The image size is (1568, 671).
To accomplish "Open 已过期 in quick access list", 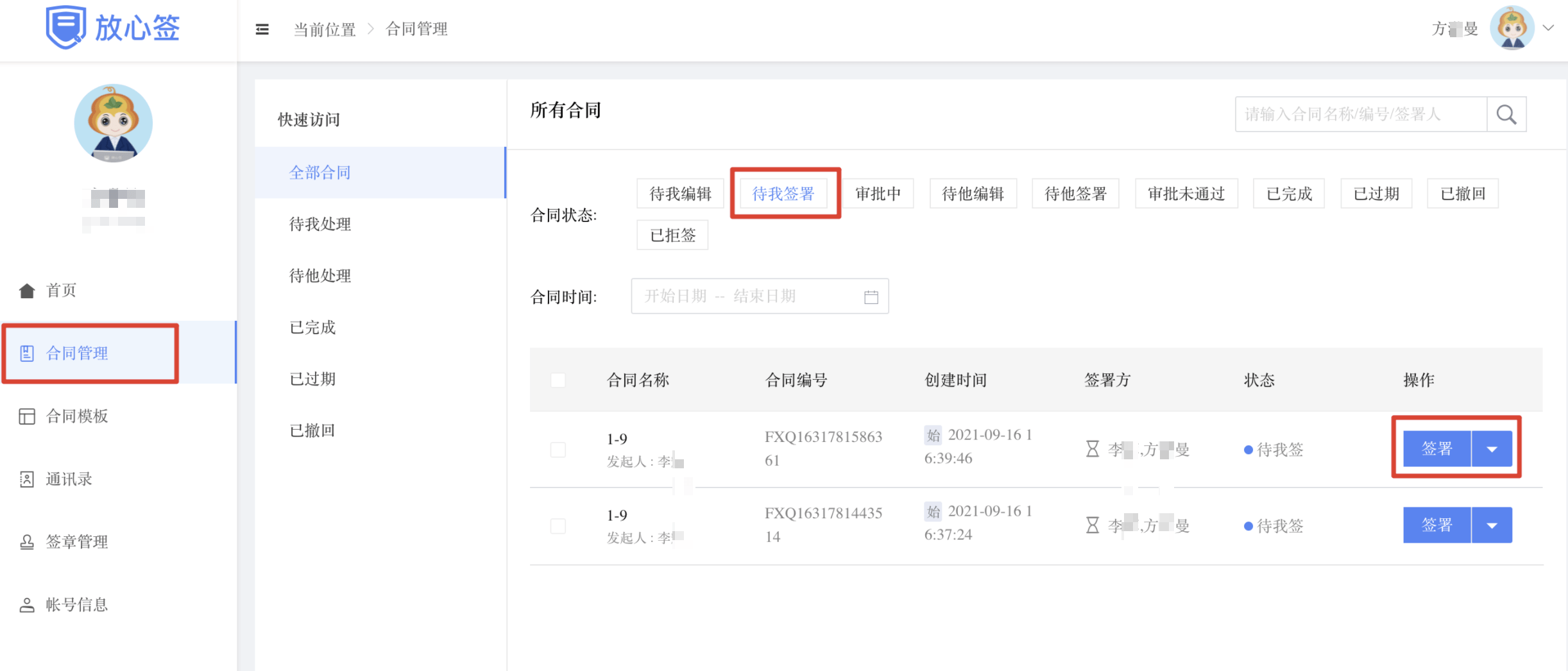I will pos(380,378).
